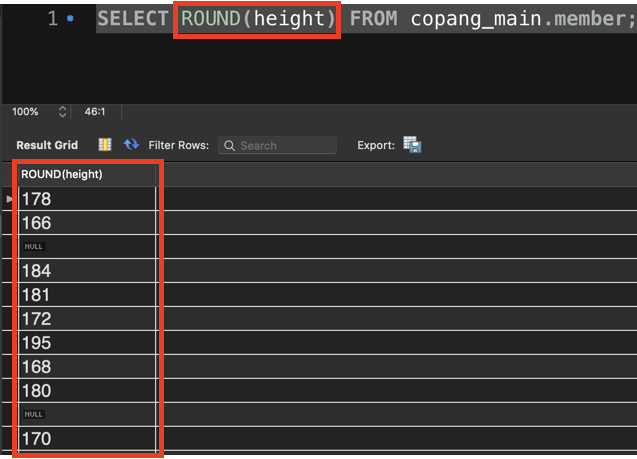637x459 pixels.
Task: Click the FROM keyword in query
Action: [x=373, y=19]
